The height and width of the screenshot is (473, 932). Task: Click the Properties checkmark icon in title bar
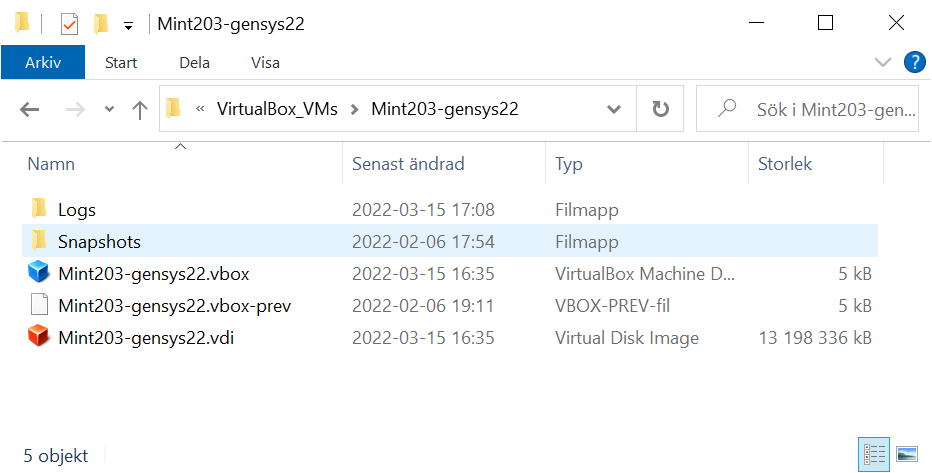(x=70, y=24)
